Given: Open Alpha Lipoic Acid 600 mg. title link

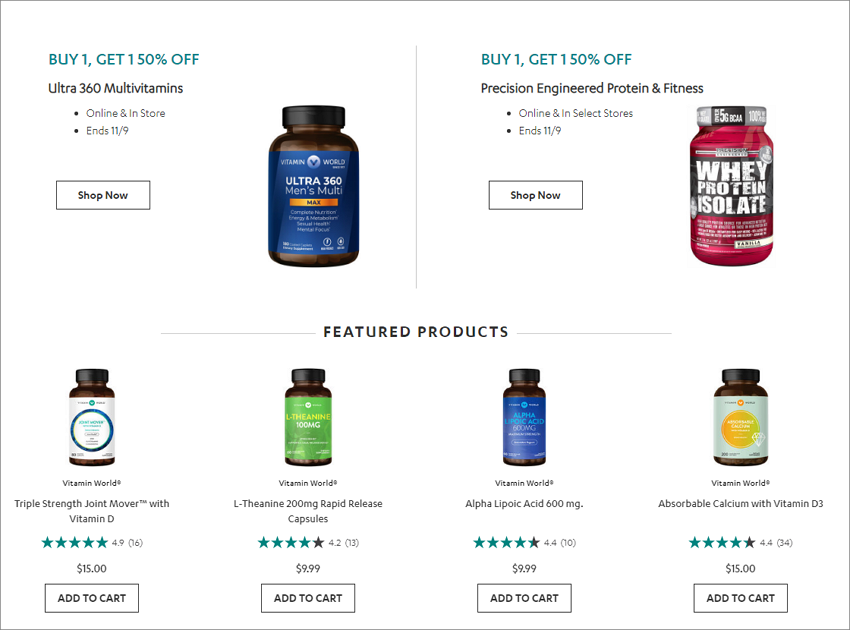Looking at the screenshot, I should click(x=524, y=504).
